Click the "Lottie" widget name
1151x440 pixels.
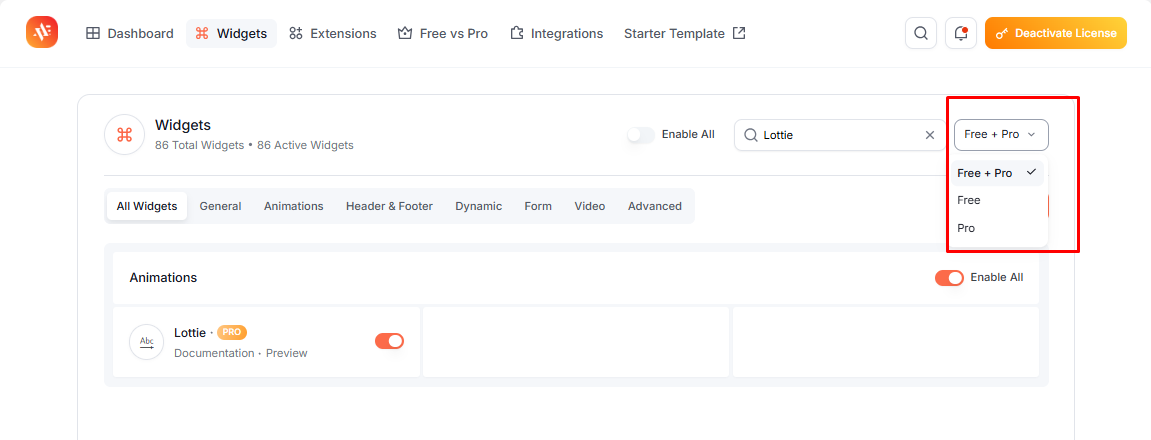click(190, 333)
